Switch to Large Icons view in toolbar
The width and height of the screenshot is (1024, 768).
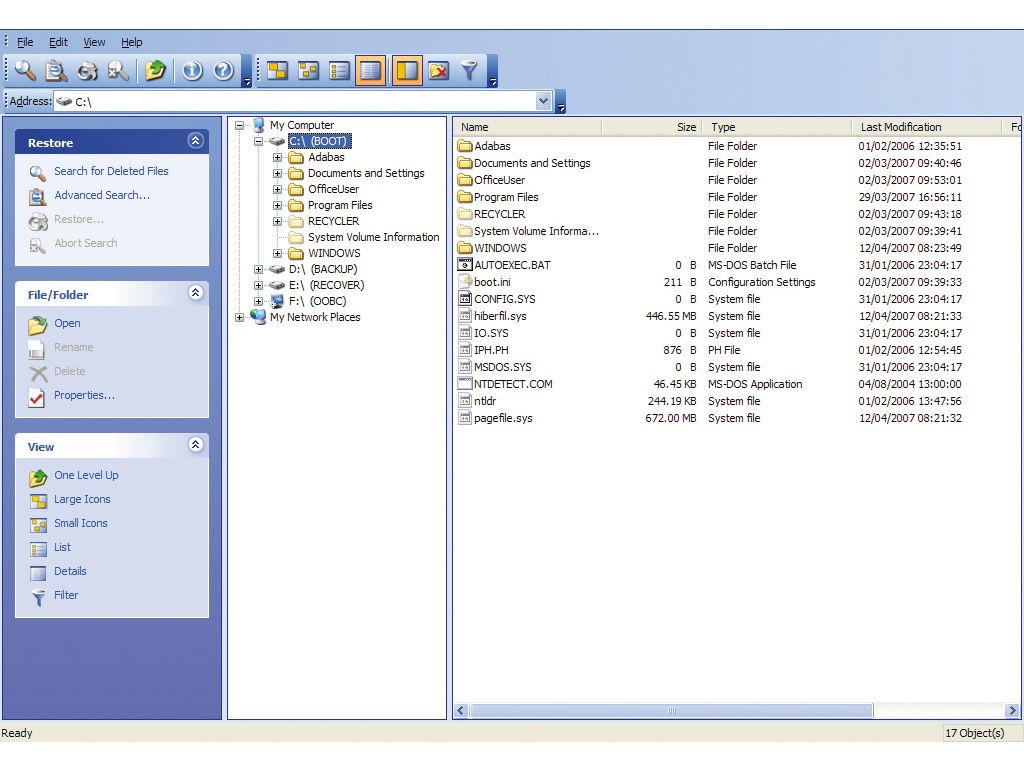pos(277,71)
